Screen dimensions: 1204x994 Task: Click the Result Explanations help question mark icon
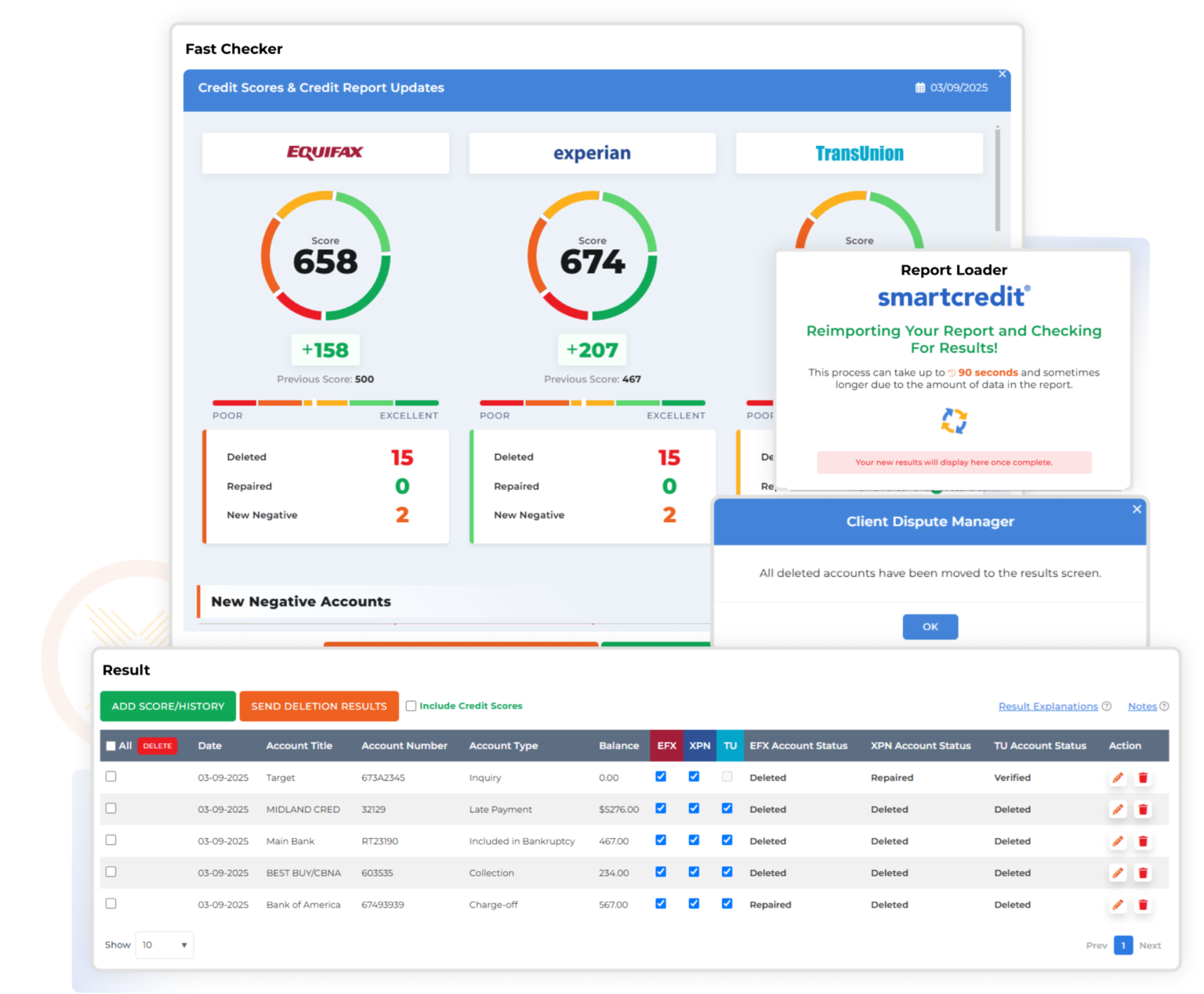pyautogui.click(x=1107, y=706)
